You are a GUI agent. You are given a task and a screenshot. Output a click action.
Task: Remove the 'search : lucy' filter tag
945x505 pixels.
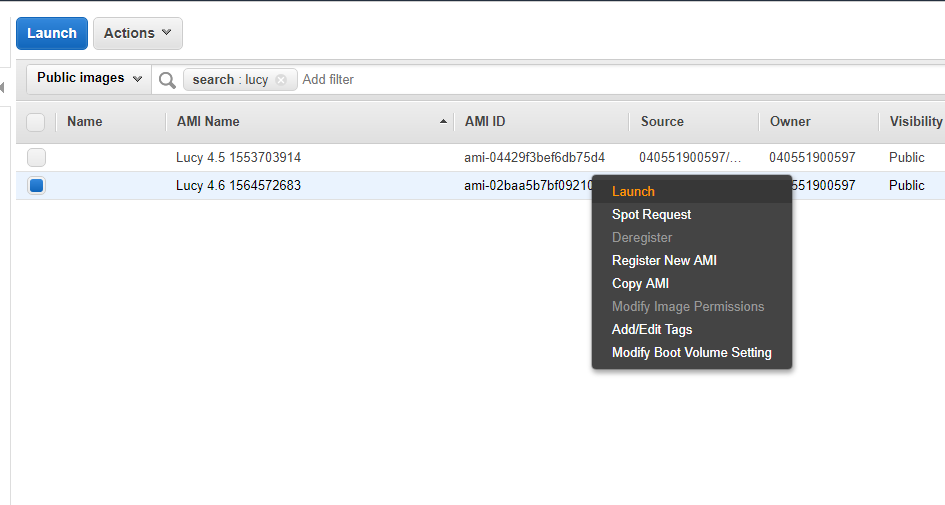click(281, 80)
